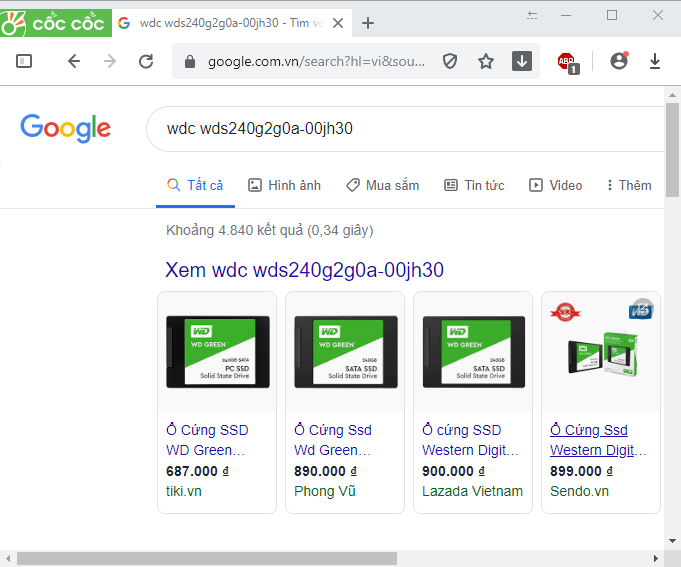Toggle the sidebar panel icon
Screen dimensions: 681x567
(24, 61)
